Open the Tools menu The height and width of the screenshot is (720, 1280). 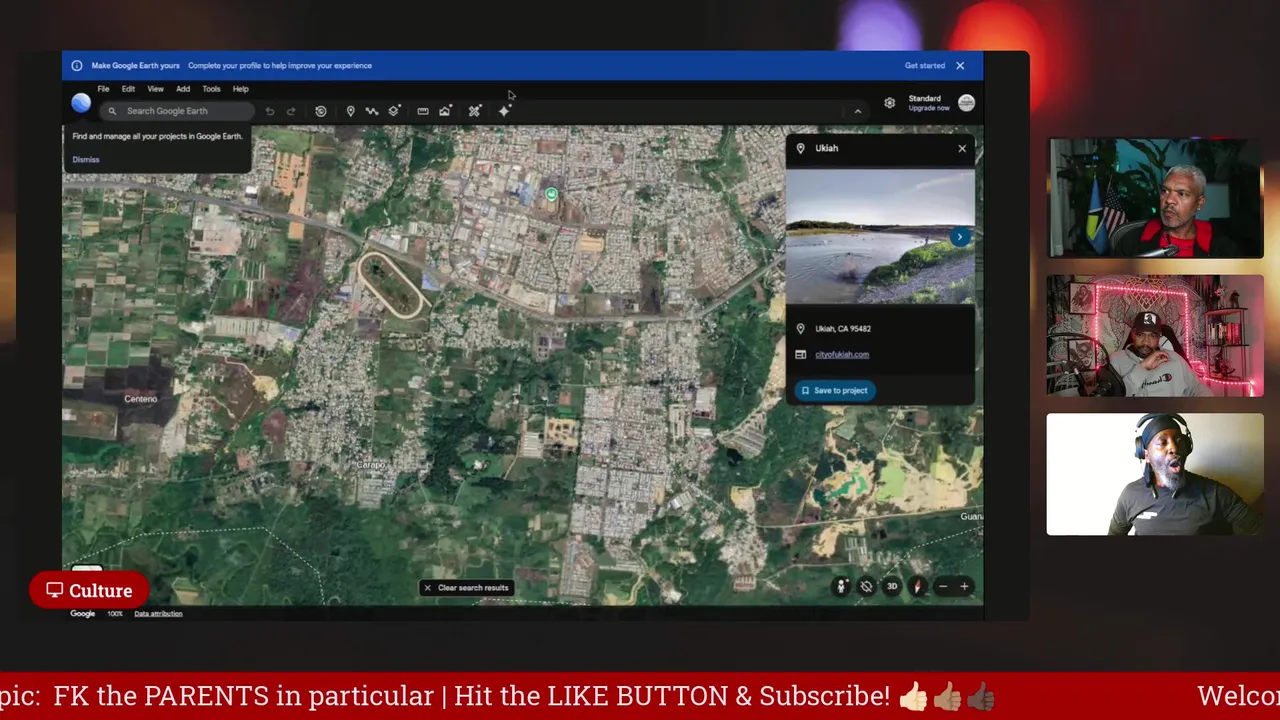coord(211,89)
